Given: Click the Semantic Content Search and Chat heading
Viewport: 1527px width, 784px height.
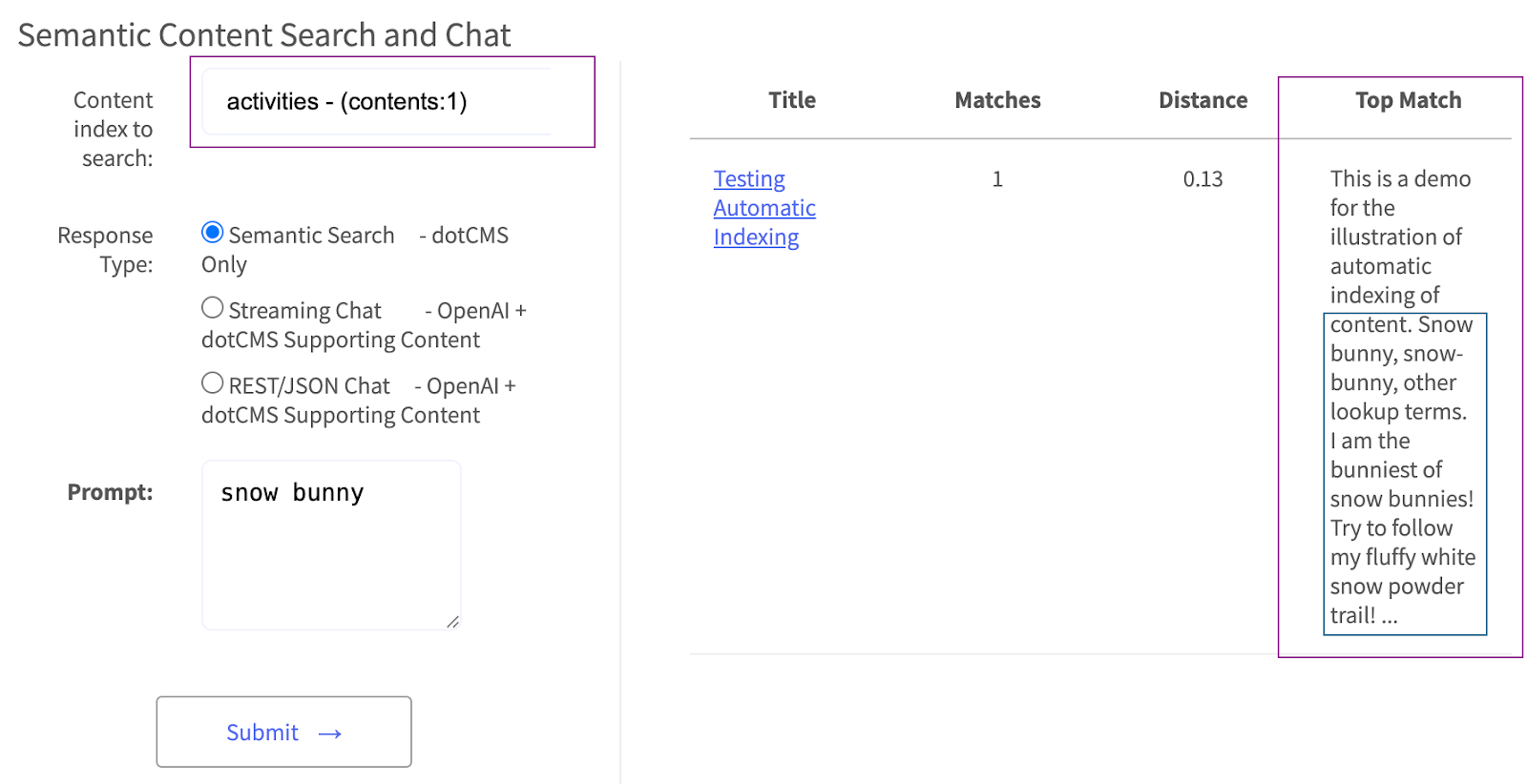Looking at the screenshot, I should [264, 35].
